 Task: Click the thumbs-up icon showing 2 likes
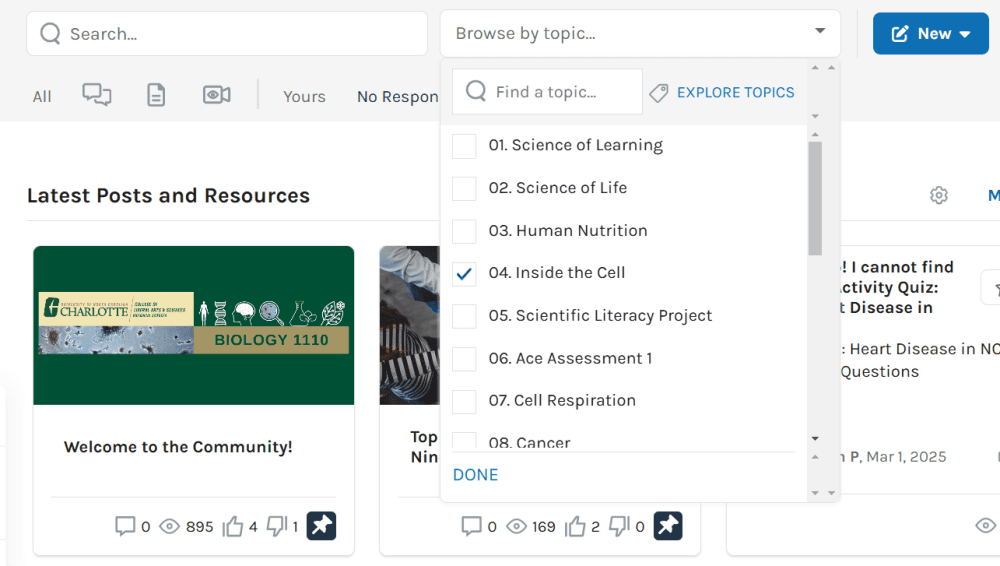pos(575,526)
